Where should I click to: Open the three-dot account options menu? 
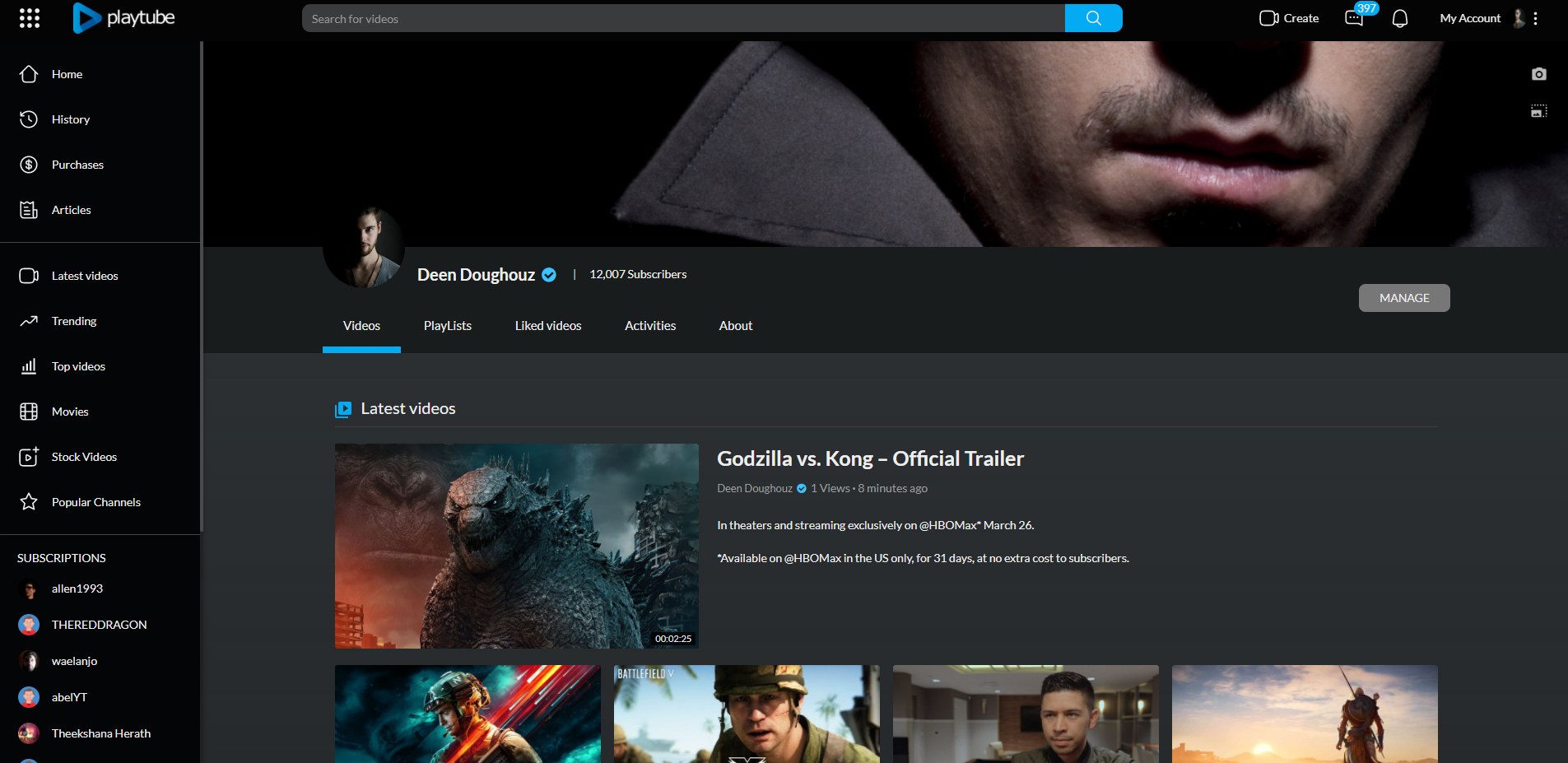pos(1536,18)
